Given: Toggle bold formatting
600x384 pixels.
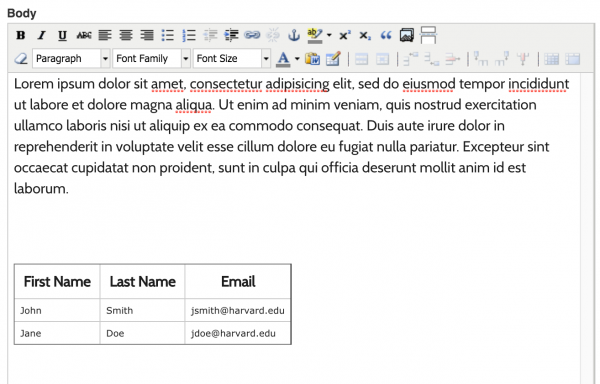Looking at the screenshot, I should point(21,35).
